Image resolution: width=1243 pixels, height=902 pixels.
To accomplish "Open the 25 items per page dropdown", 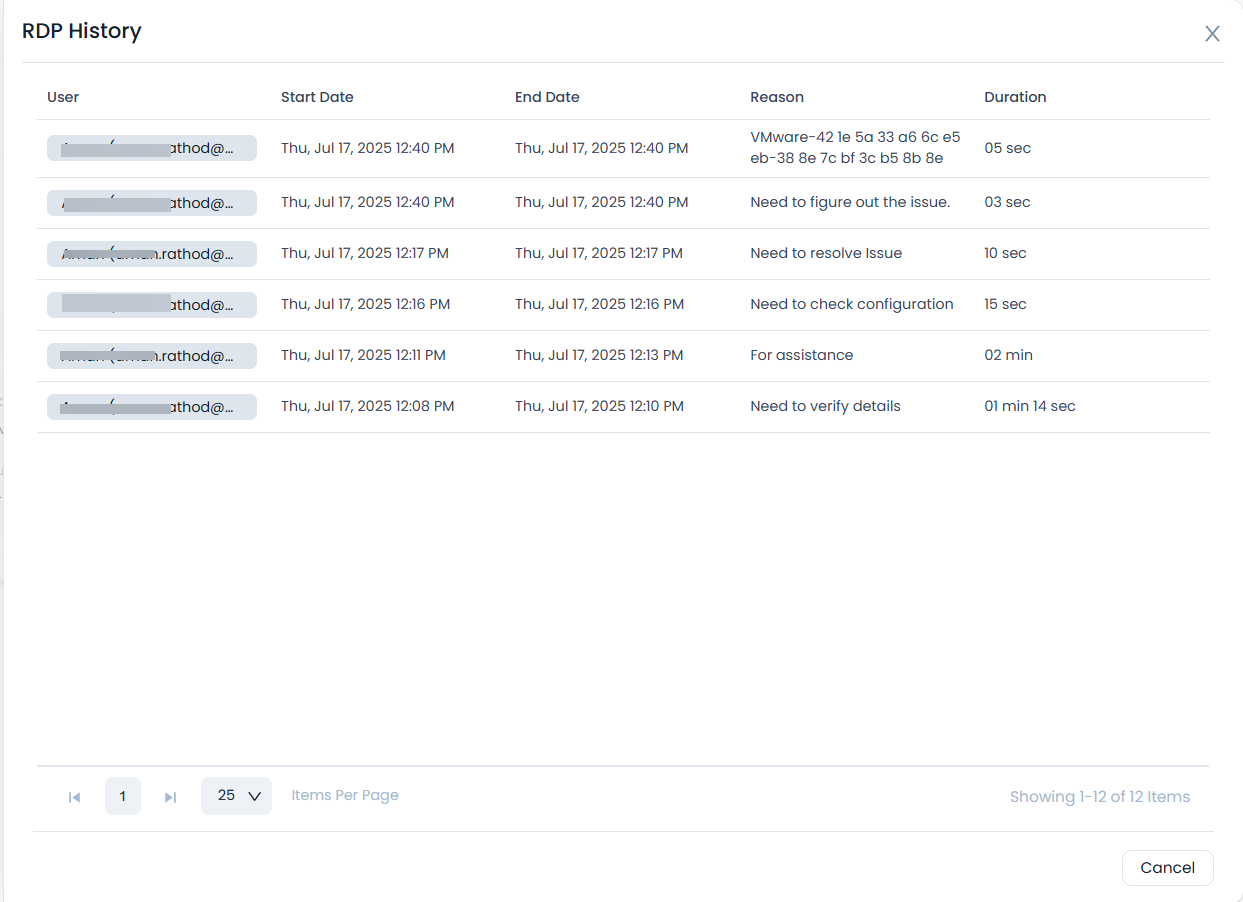I will 237,796.
